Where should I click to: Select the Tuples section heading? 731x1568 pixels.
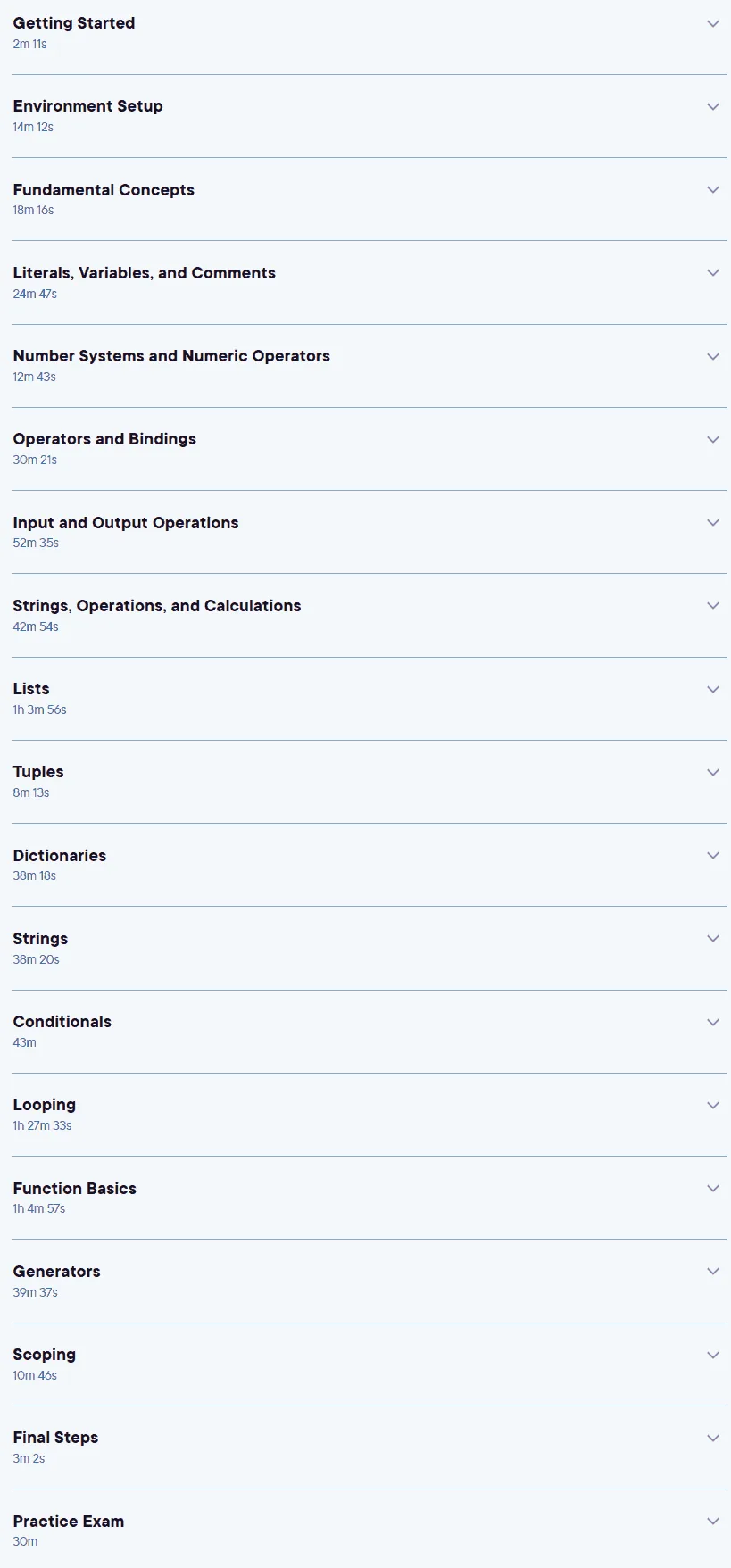(38, 772)
